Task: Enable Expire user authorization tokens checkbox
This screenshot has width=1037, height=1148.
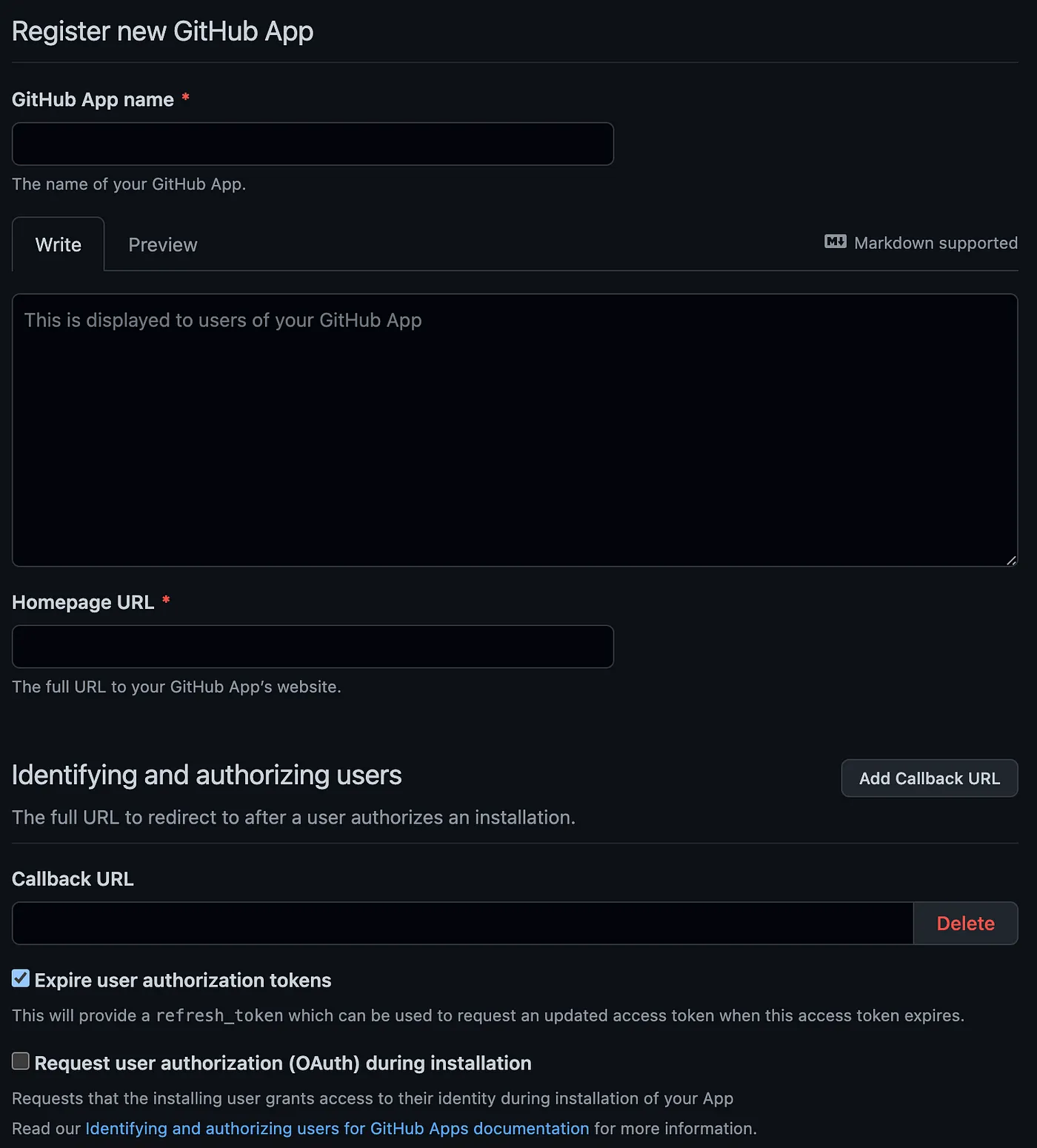Action: 21,979
